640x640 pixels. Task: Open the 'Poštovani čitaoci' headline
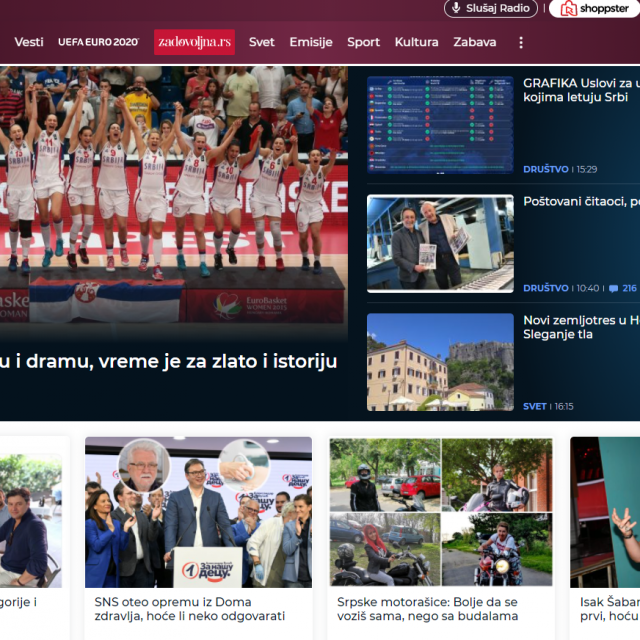pyautogui.click(x=581, y=201)
